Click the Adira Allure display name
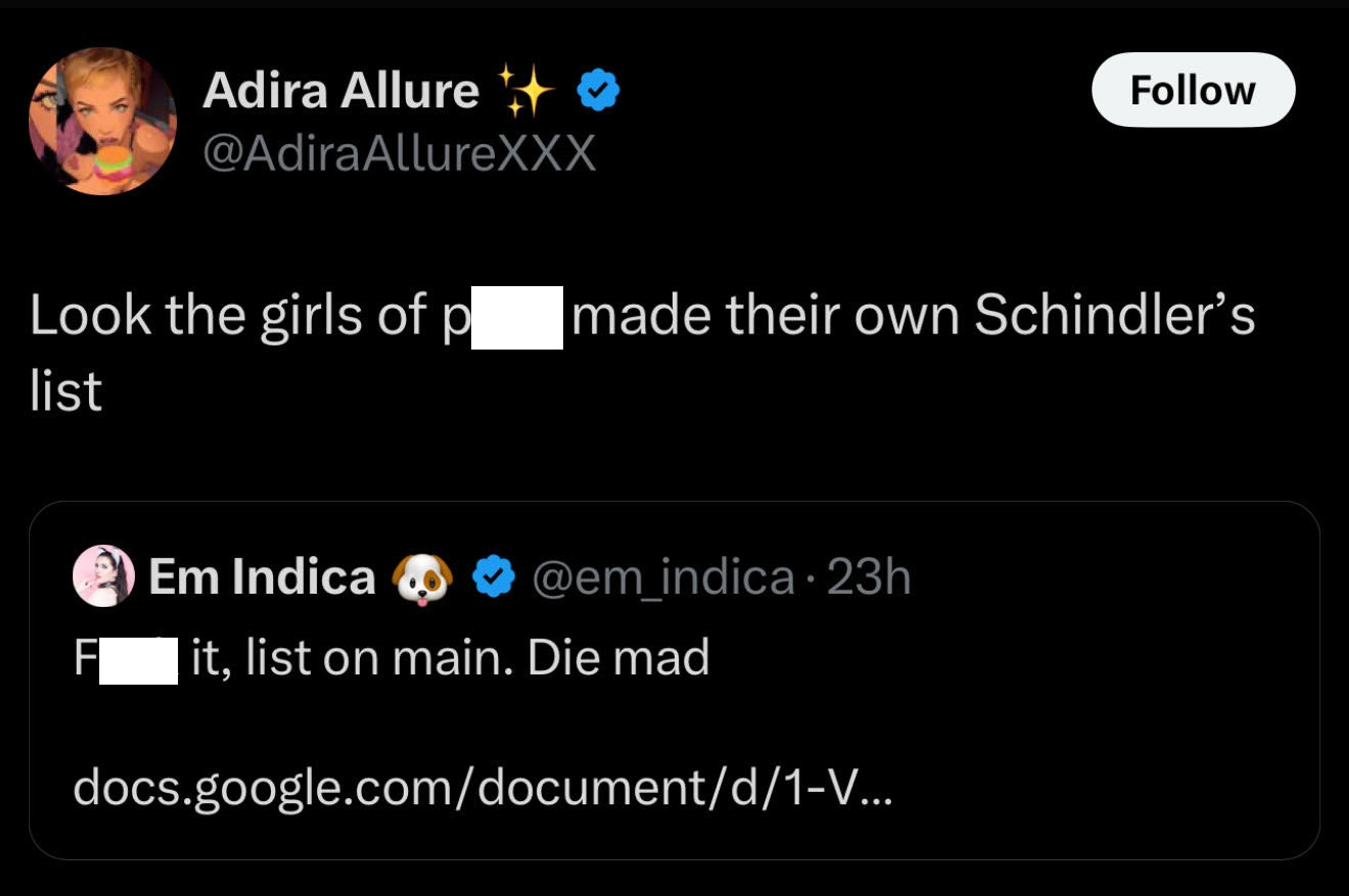1349x896 pixels. pos(341,91)
